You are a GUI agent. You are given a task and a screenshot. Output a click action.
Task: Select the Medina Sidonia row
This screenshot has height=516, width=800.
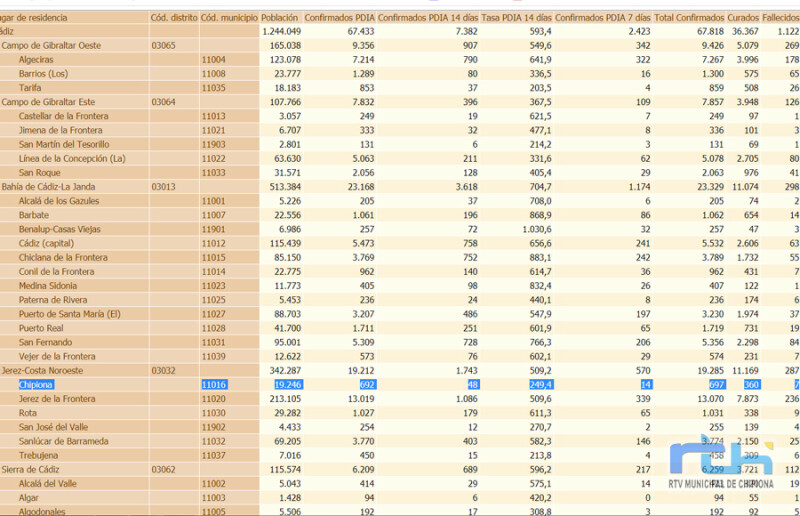400,286
